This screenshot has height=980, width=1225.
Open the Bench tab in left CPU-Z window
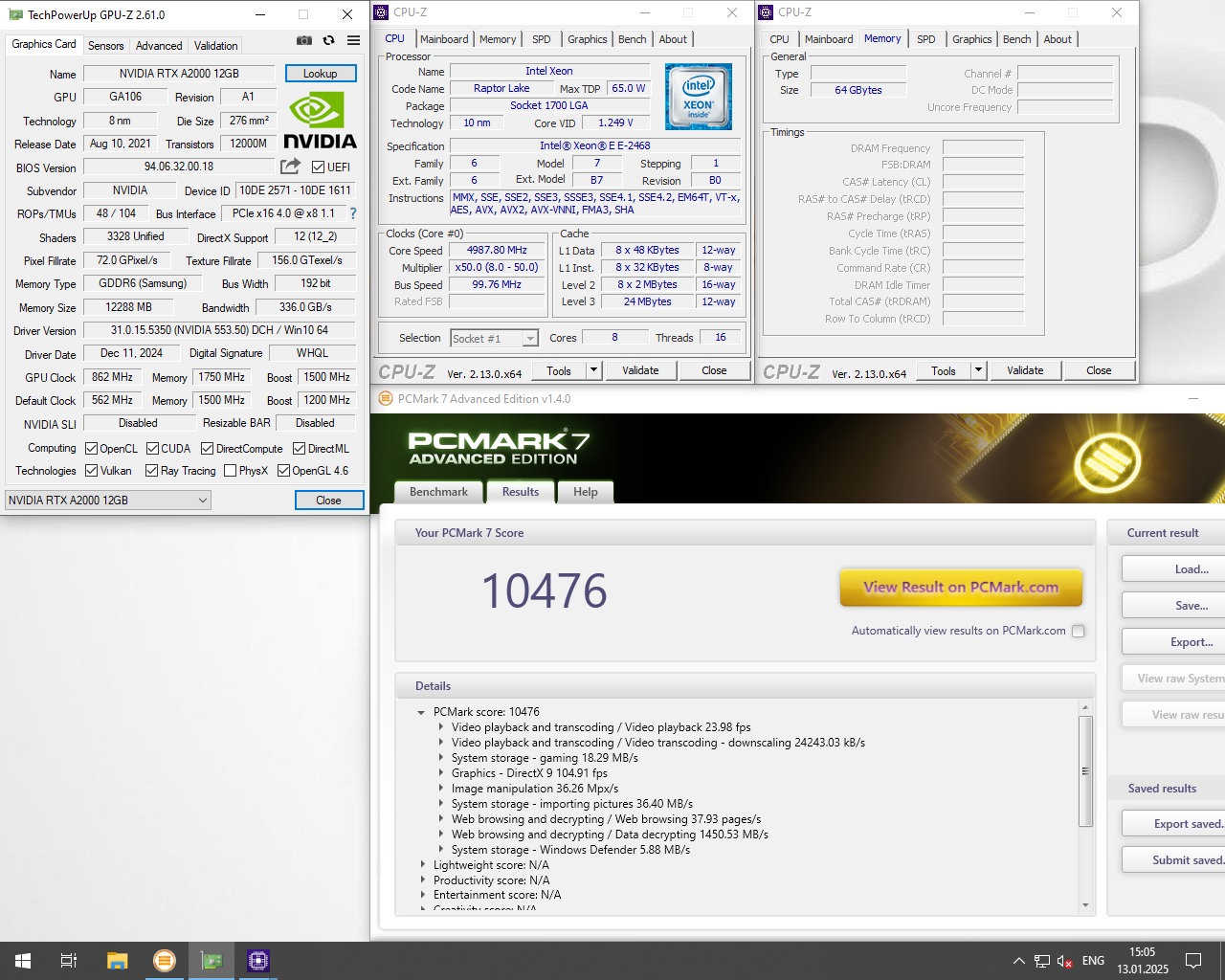(x=632, y=39)
